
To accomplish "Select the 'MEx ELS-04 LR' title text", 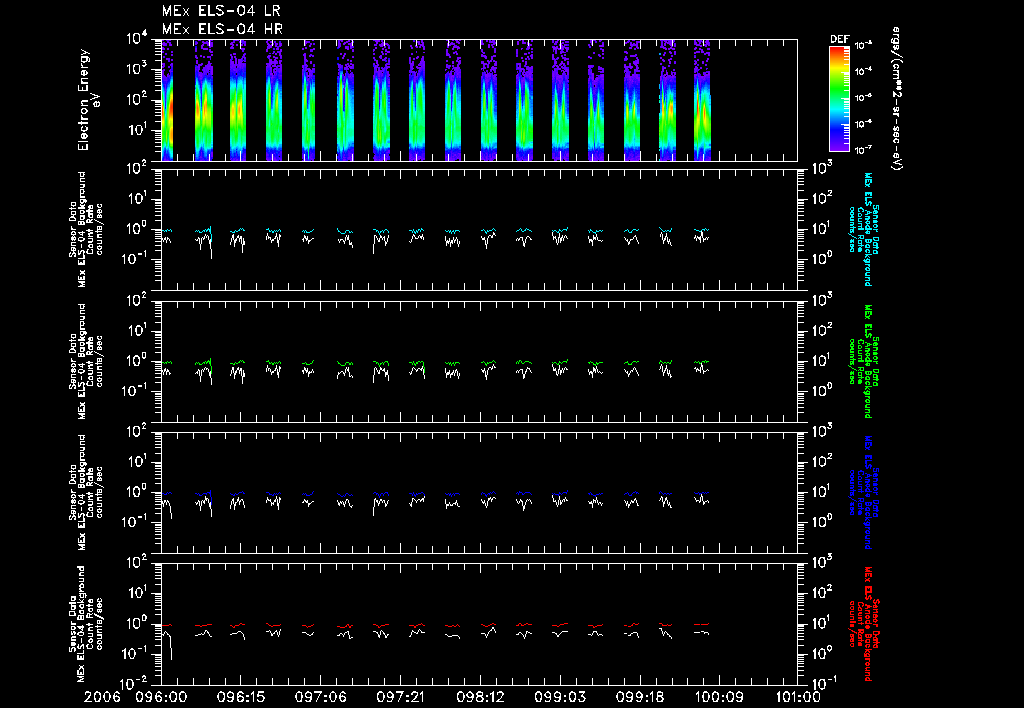I will tap(221, 11).
